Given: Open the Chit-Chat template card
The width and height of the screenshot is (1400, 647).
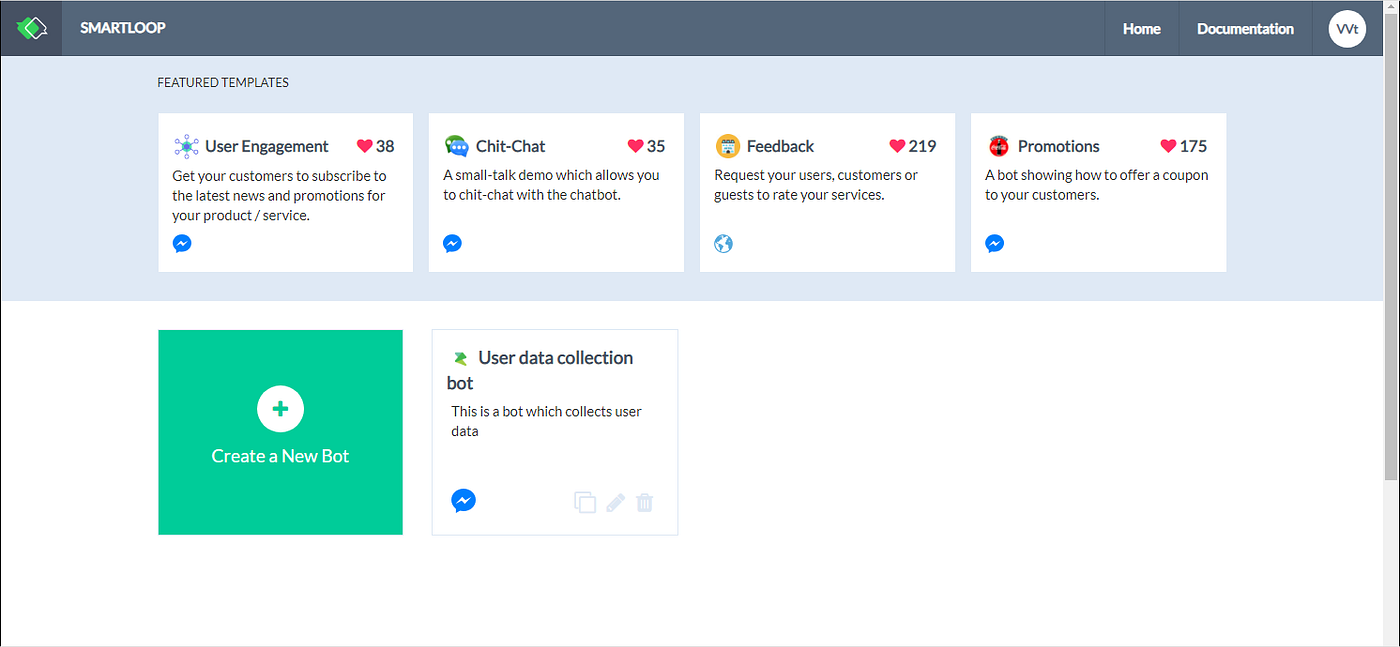Looking at the screenshot, I should tap(556, 192).
